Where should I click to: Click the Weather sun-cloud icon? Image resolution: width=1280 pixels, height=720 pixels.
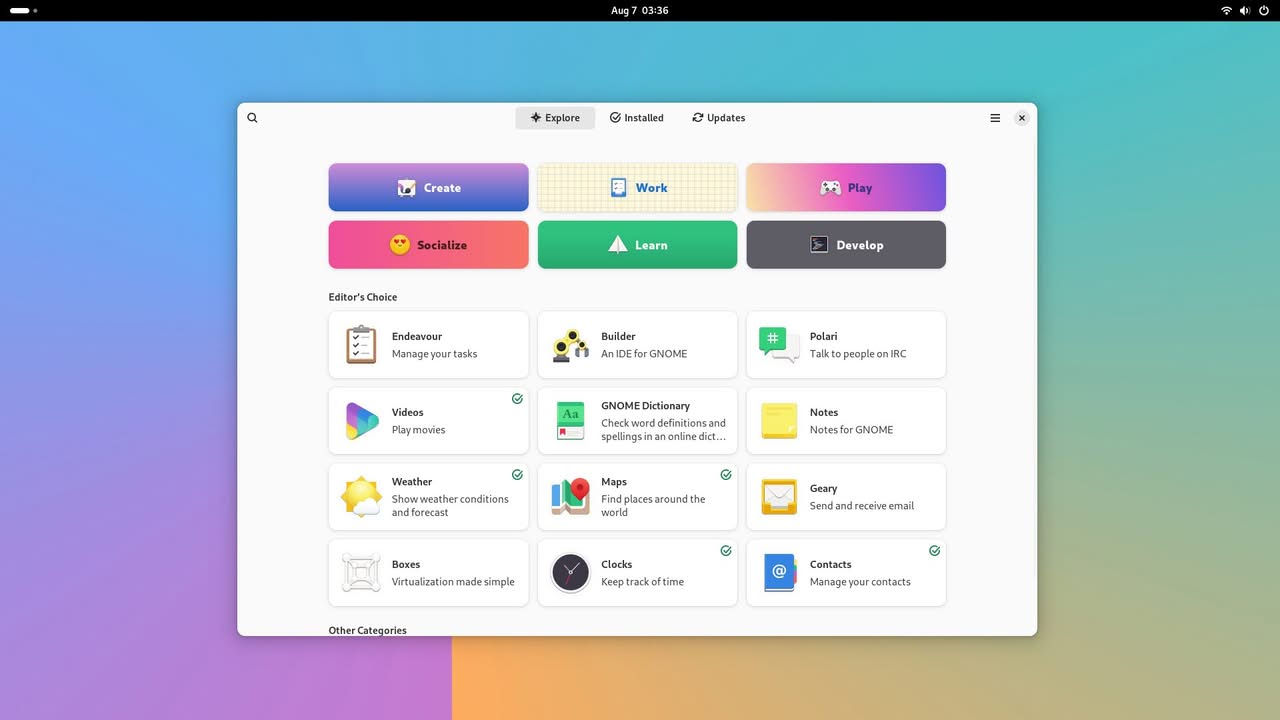(x=361, y=497)
